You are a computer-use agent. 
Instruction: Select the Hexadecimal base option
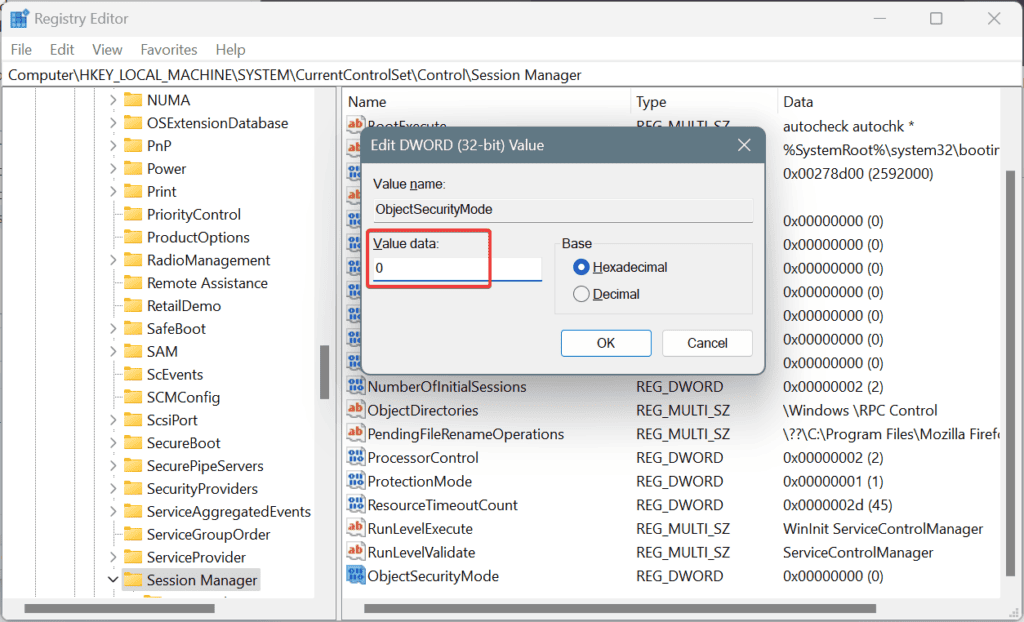coord(581,267)
